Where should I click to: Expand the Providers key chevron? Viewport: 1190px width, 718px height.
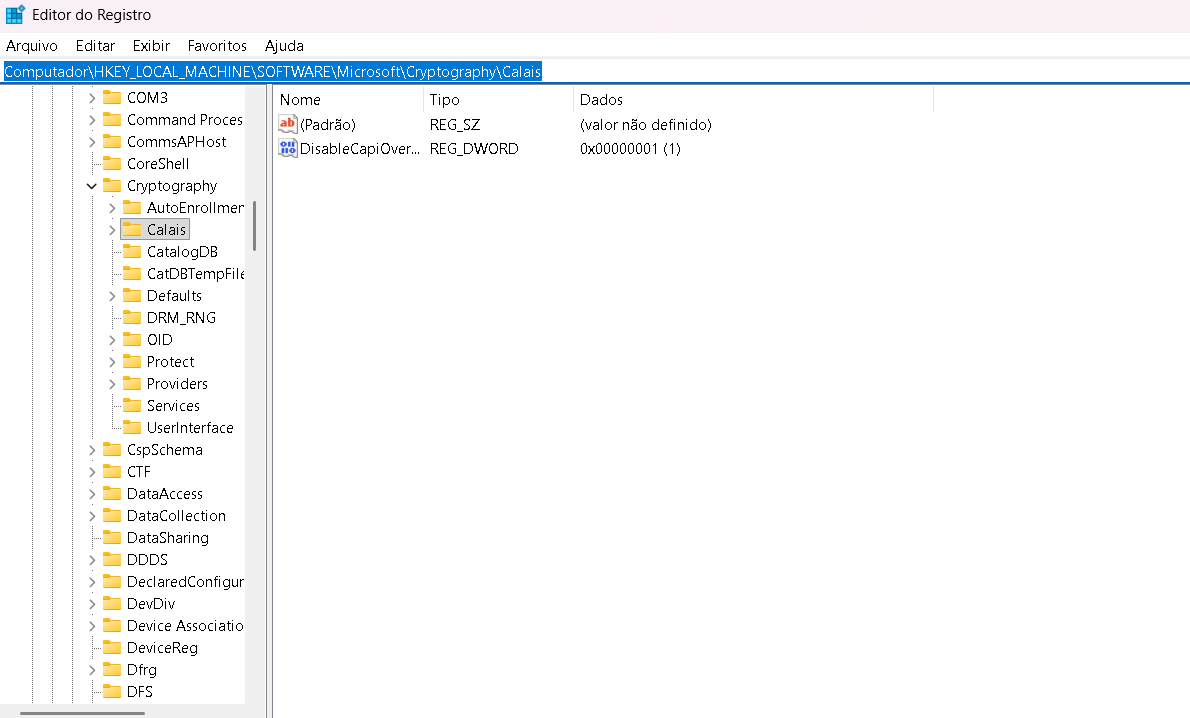click(x=112, y=384)
